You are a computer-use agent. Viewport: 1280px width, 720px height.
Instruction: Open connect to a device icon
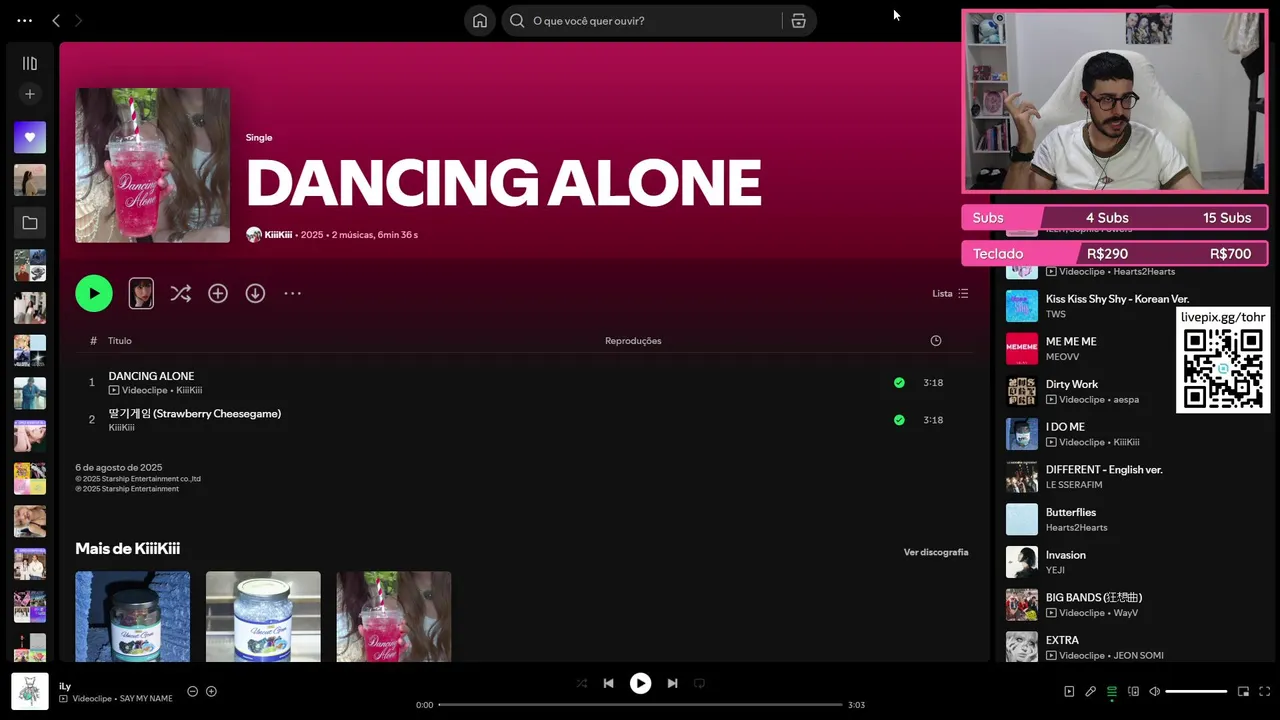click(1133, 691)
